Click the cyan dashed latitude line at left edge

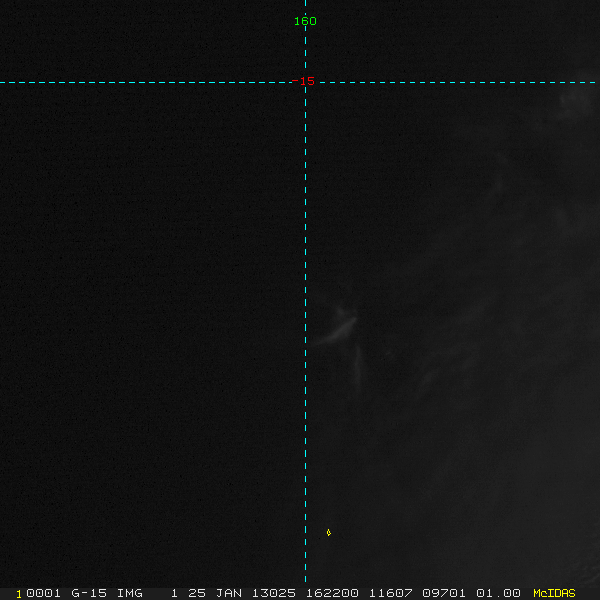pyautogui.click(x=8, y=82)
